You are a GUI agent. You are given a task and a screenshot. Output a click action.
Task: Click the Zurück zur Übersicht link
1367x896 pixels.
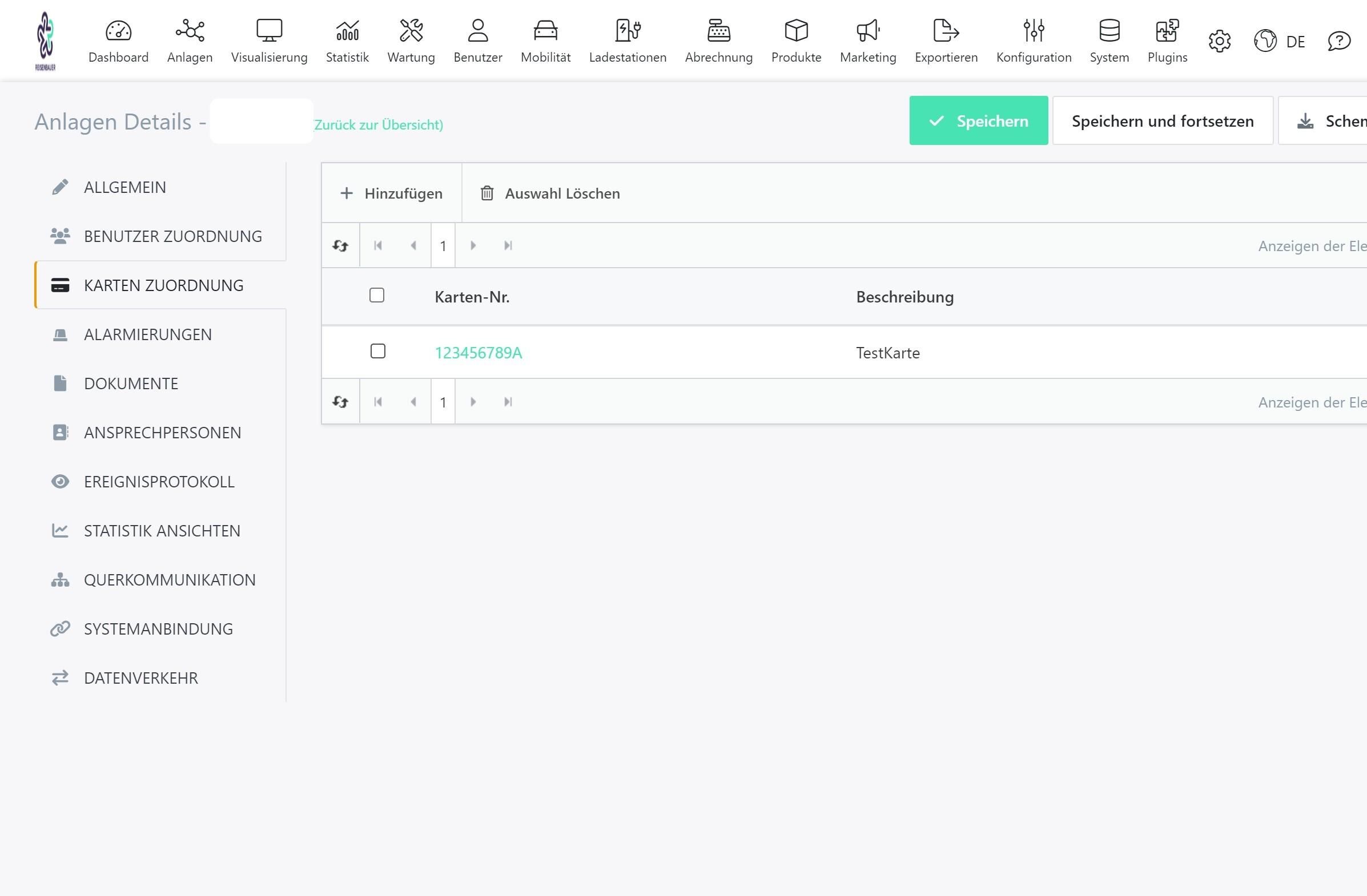pos(379,125)
